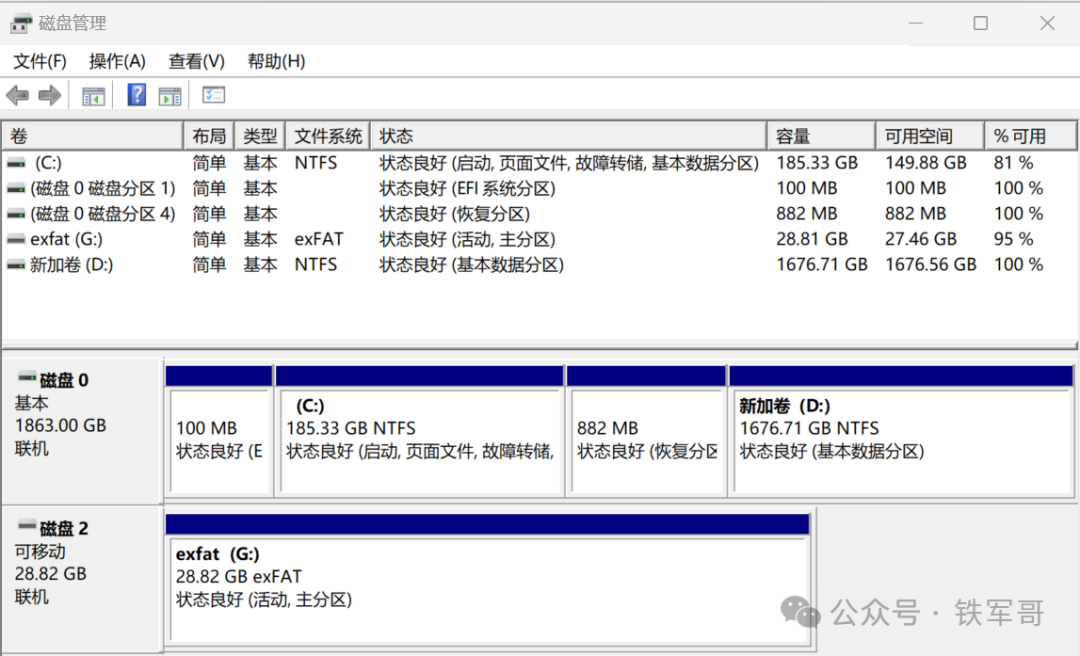Select the (C:) volume row
This screenshot has height=656, width=1080.
(x=539, y=163)
